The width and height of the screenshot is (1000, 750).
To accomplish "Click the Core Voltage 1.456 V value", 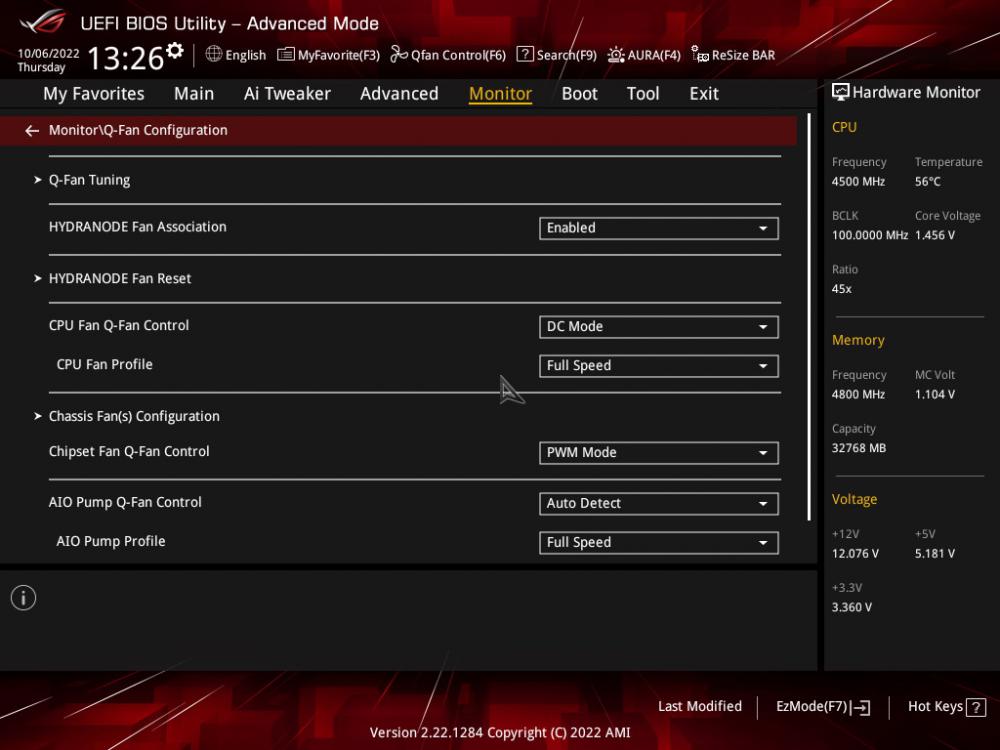I will click(x=935, y=235).
